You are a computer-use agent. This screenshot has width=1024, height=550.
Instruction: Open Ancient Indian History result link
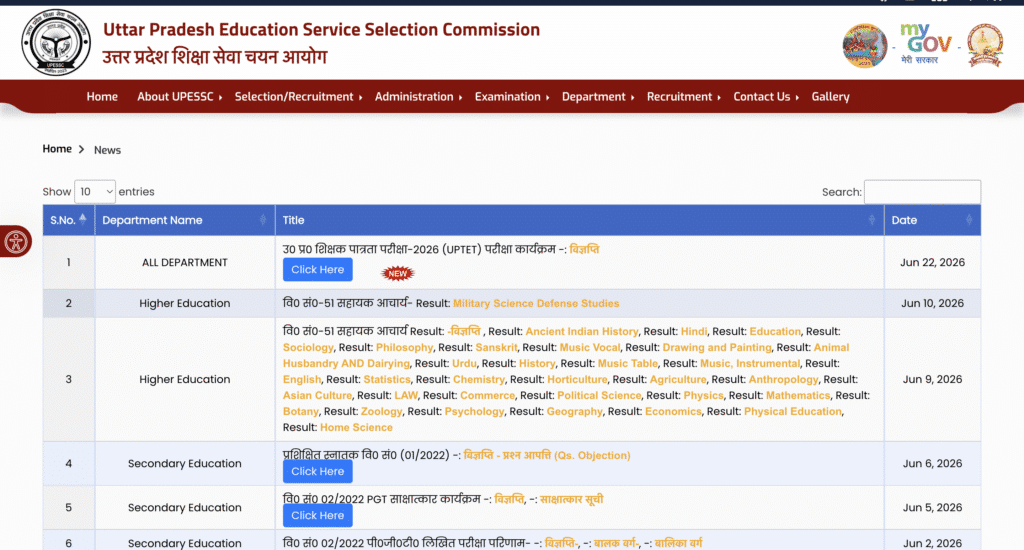582,332
